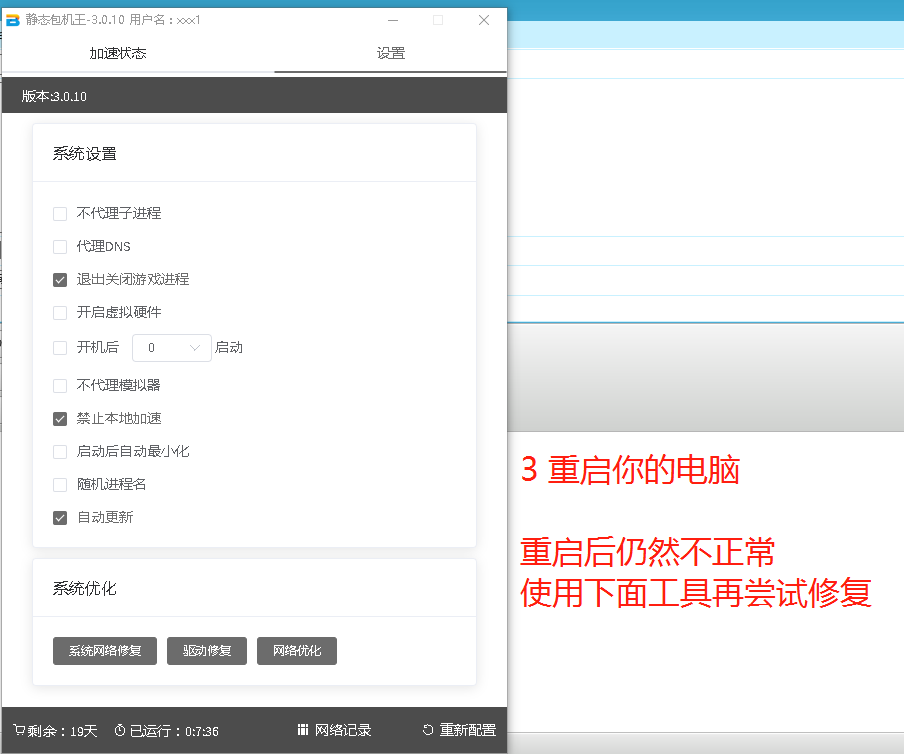Open the 网络记录 network log icon
The height and width of the screenshot is (754, 904).
click(x=303, y=730)
